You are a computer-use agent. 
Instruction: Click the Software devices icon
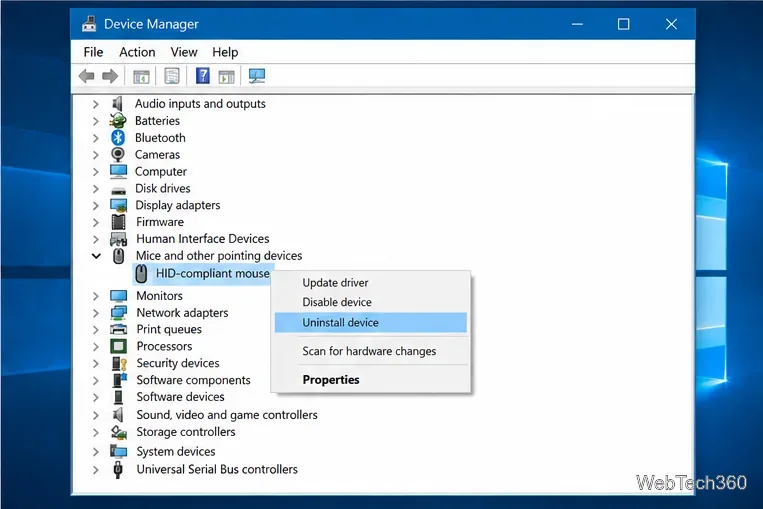click(x=118, y=397)
